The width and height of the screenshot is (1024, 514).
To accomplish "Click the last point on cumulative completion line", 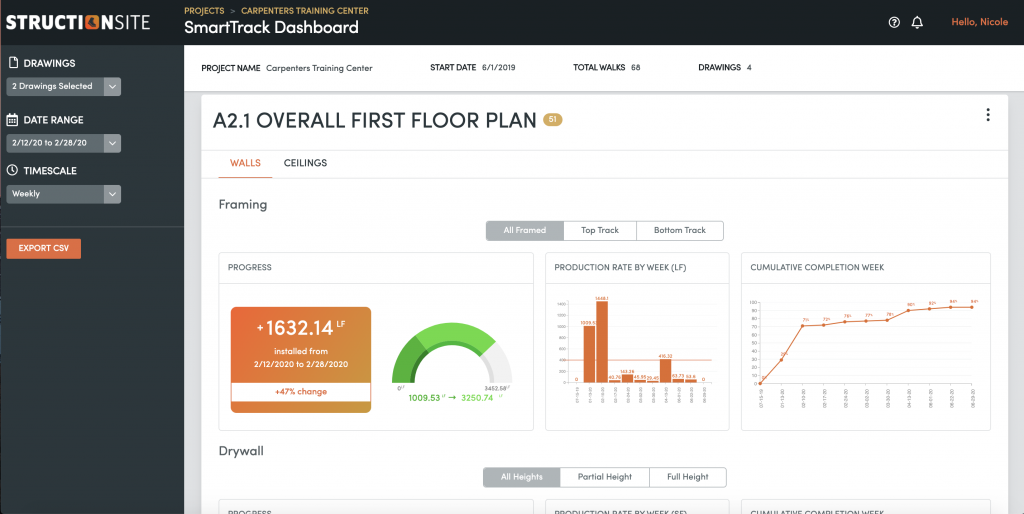I will coord(974,307).
